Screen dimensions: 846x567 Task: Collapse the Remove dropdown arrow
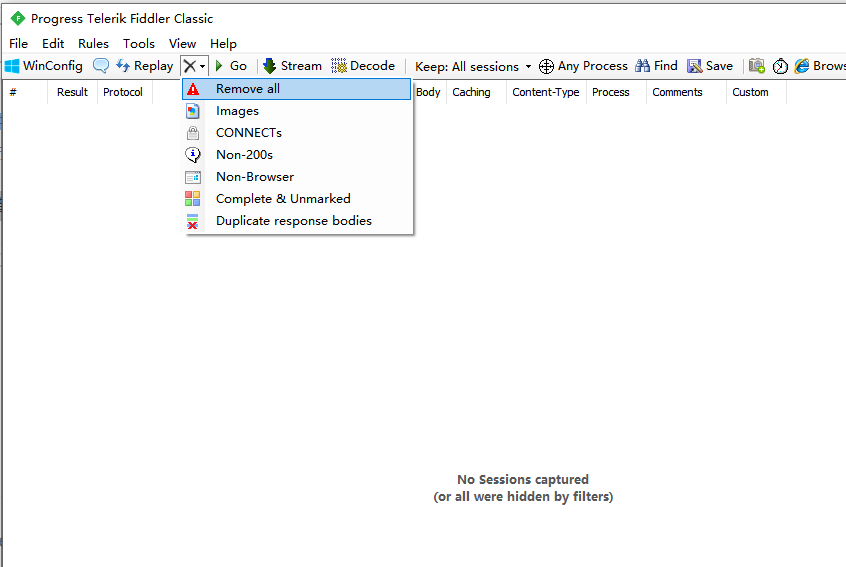202,66
